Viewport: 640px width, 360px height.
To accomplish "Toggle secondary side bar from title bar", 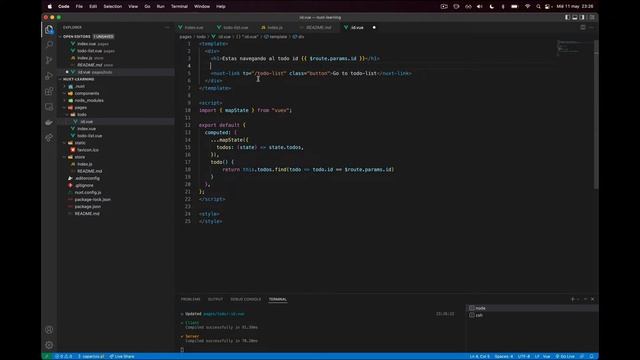I will coord(582,18).
